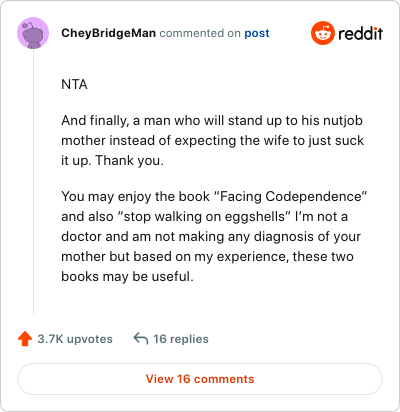400x412 pixels.
Task: Upvote with the orange up arrow icon
Action: click(25, 339)
